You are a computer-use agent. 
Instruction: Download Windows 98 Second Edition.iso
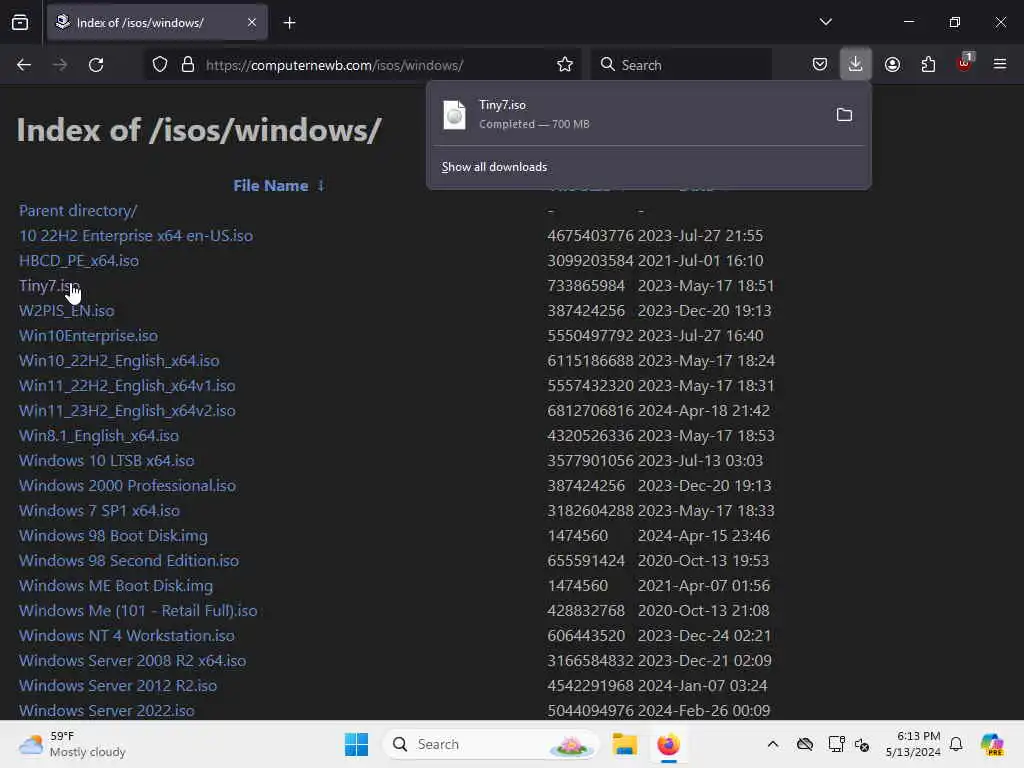click(129, 560)
